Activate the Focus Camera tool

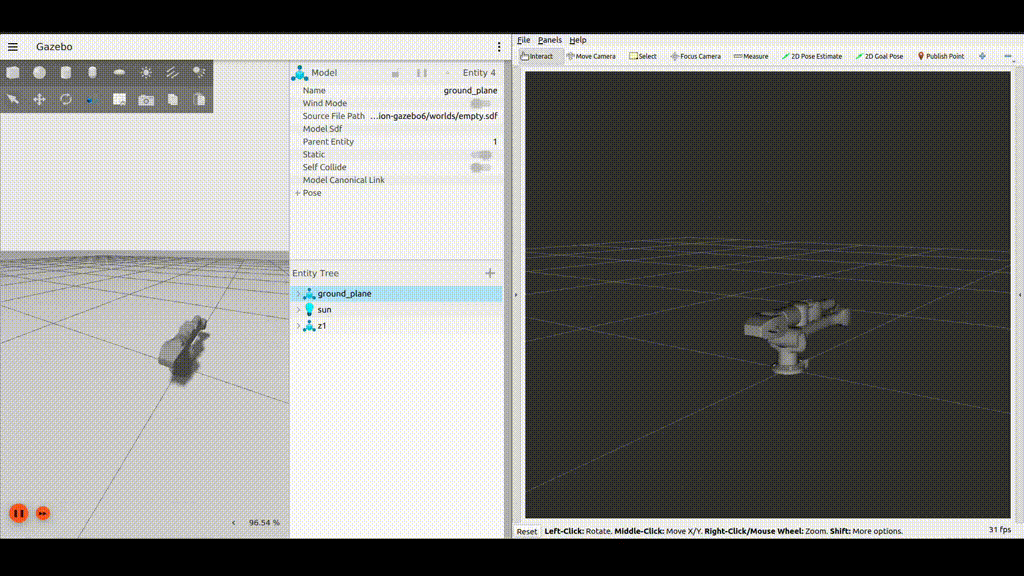[696, 56]
